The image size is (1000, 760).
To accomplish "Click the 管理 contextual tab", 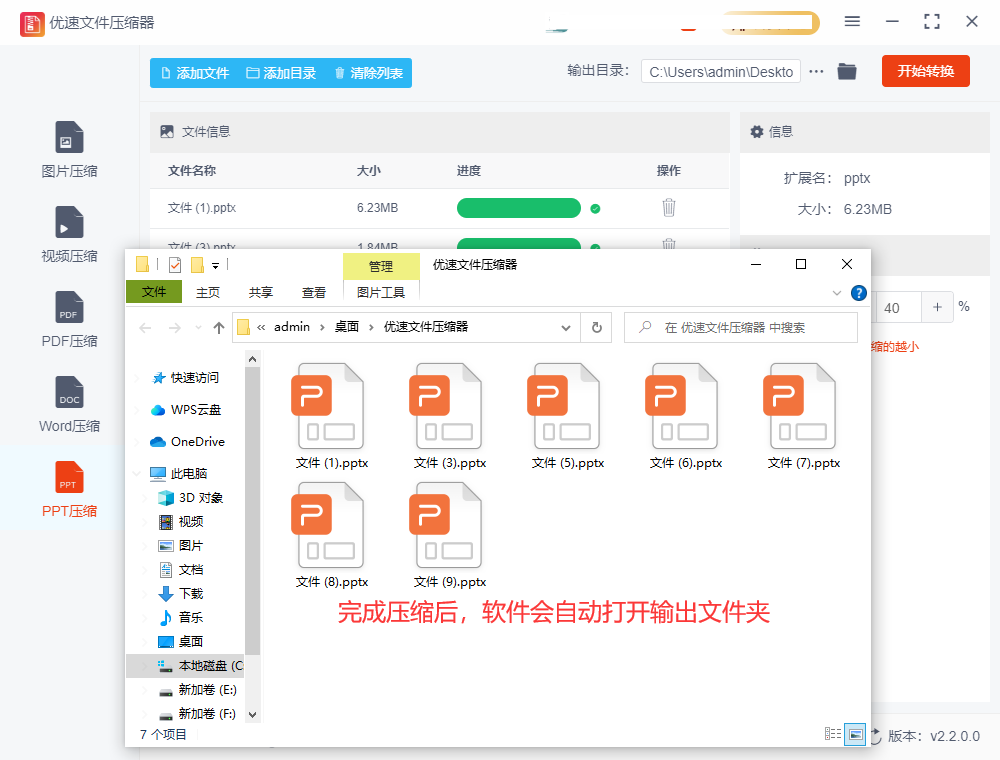I will (381, 266).
